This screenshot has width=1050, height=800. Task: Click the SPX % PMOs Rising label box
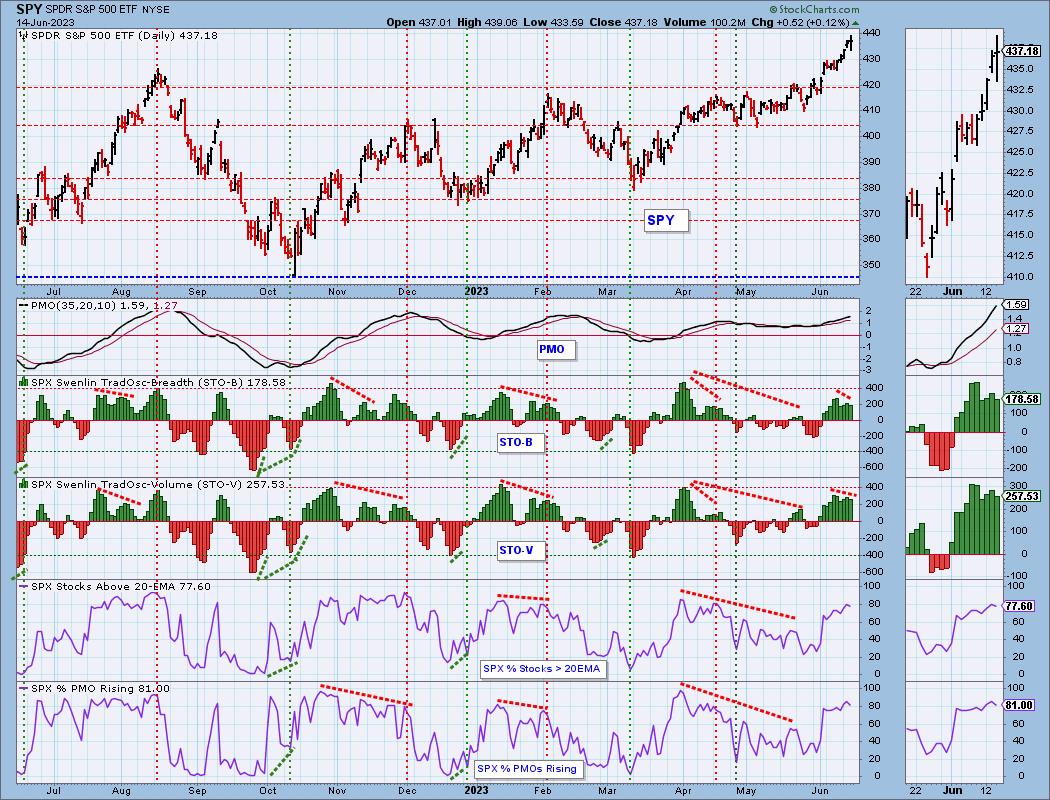(x=528, y=769)
